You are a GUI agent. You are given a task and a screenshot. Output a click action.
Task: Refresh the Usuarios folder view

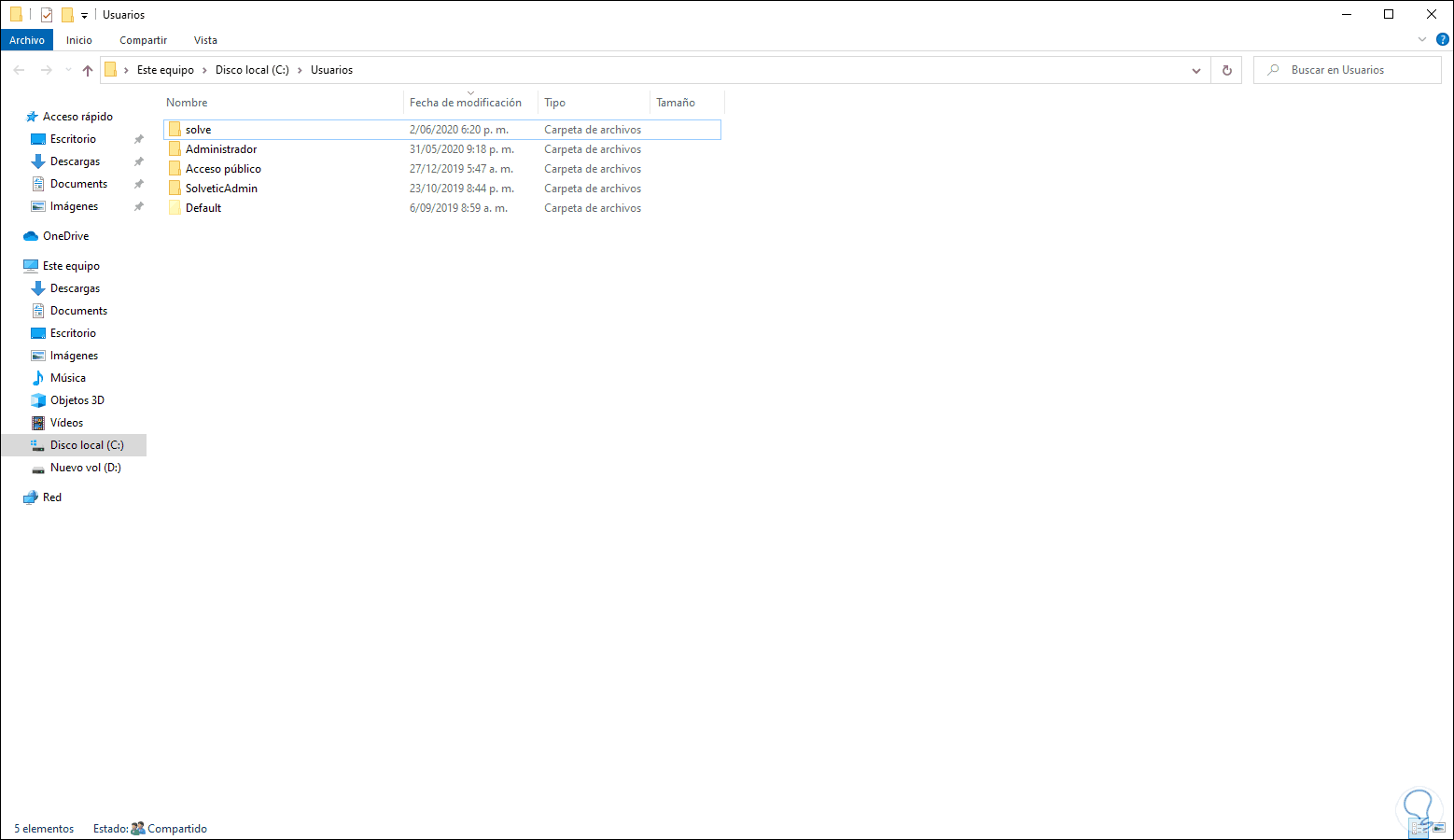click(x=1226, y=70)
